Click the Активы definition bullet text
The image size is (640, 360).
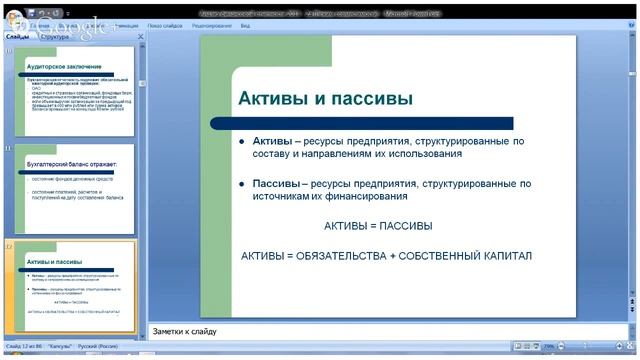pos(388,147)
